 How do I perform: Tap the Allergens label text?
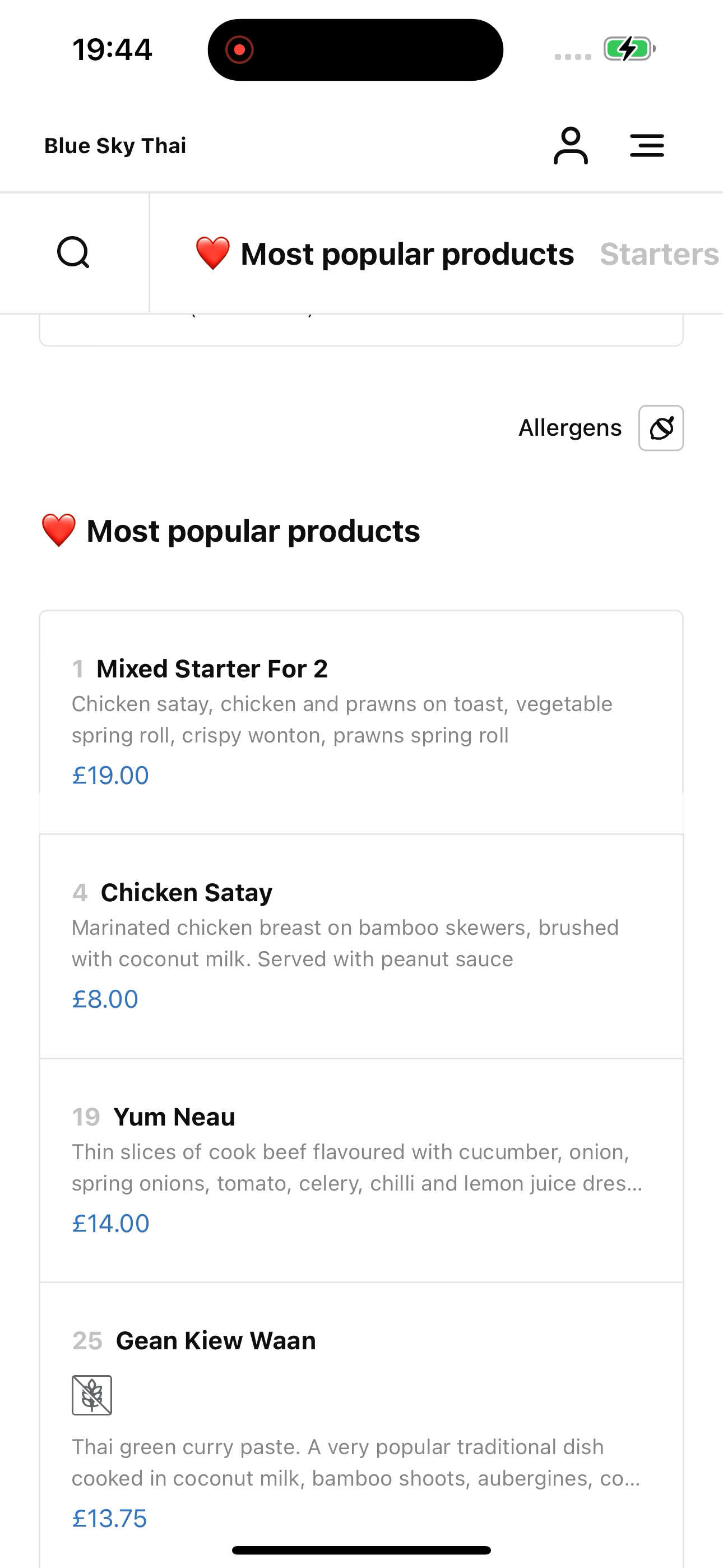point(569,428)
